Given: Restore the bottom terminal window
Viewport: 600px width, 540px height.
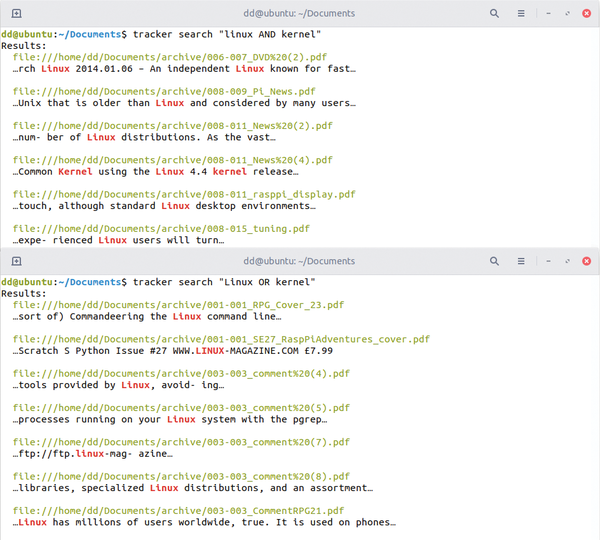Looking at the screenshot, I should coord(567,261).
